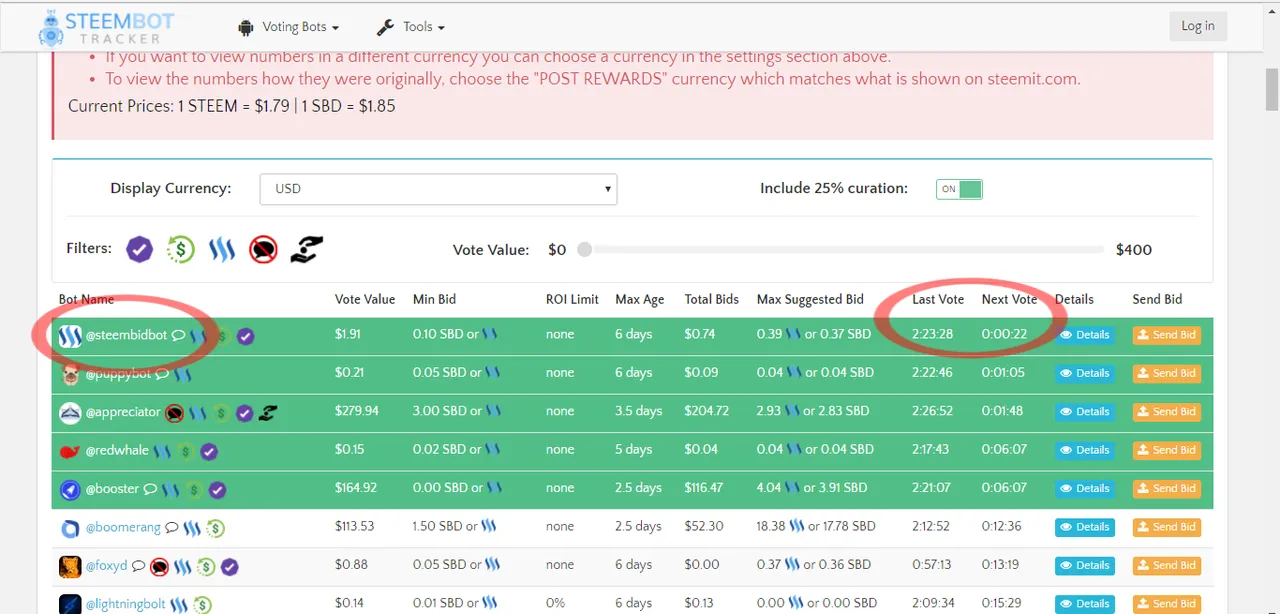Toggle the red no-comment filter
Viewport: 1280px width, 614px height.
pos(263,249)
